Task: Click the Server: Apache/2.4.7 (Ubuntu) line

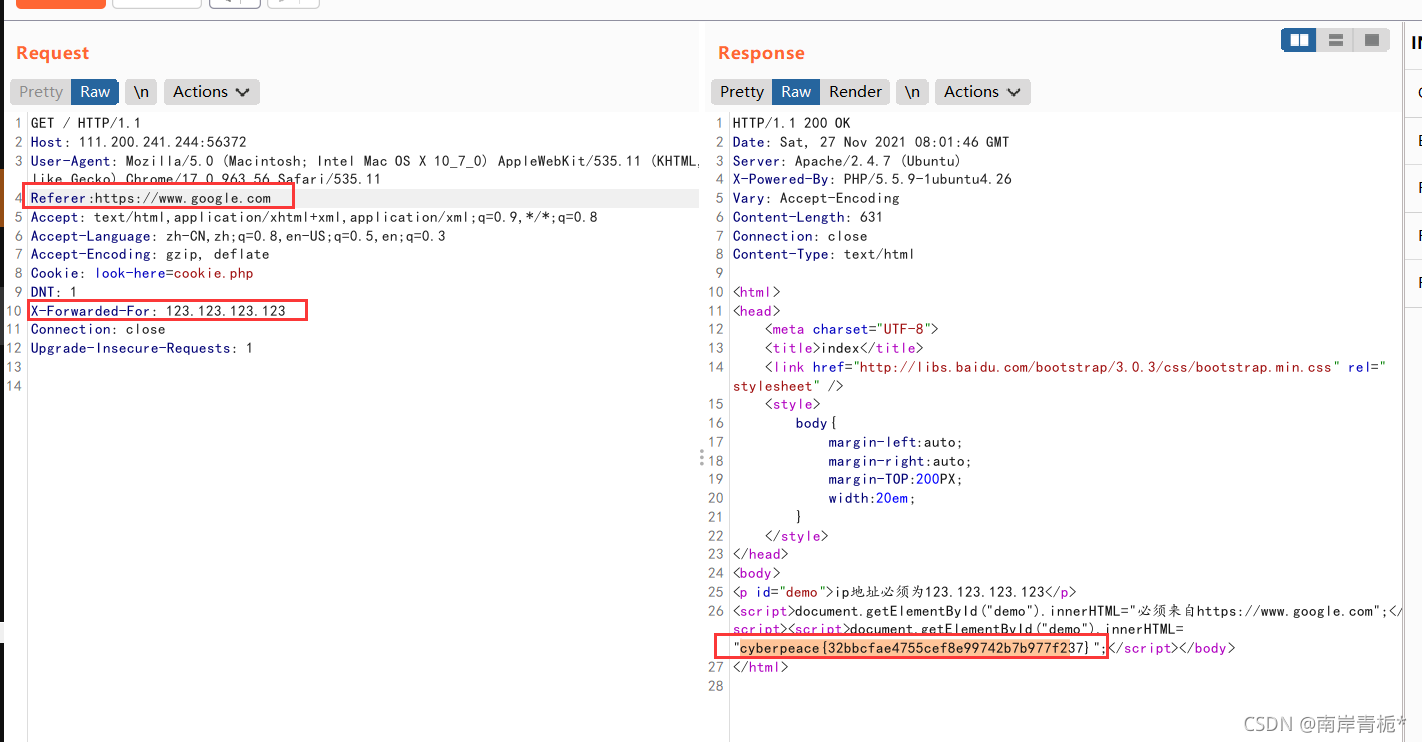Action: click(x=846, y=161)
